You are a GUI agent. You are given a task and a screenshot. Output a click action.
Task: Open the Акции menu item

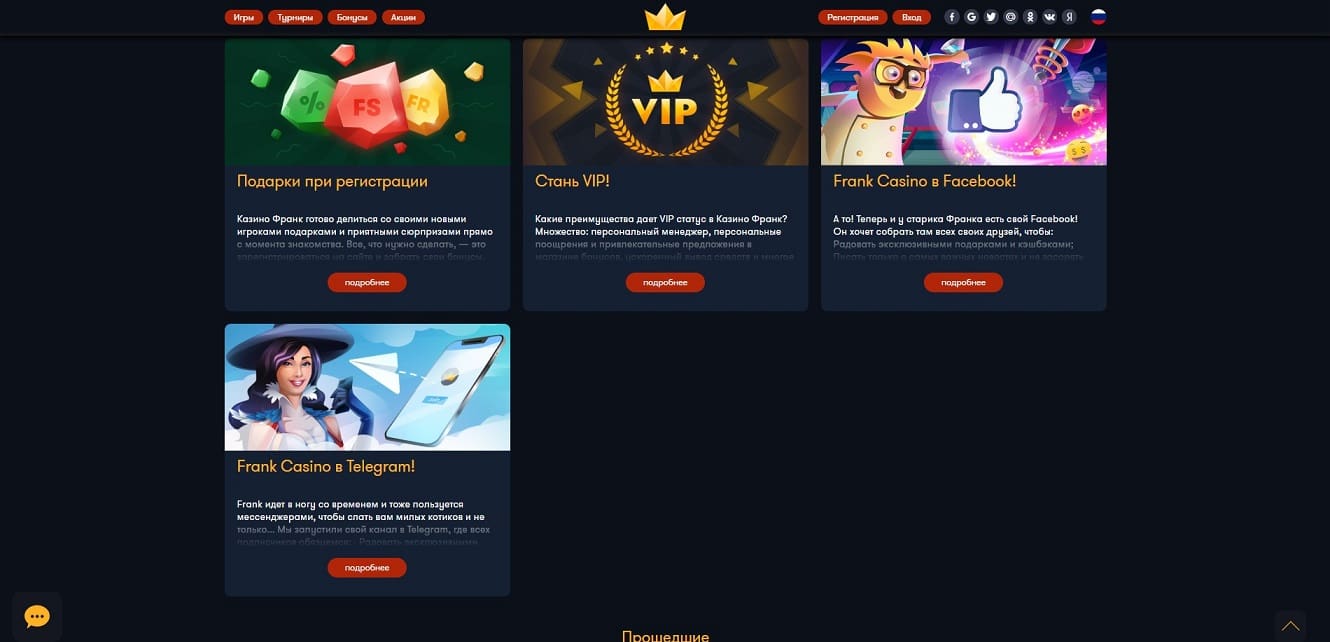[x=403, y=17]
